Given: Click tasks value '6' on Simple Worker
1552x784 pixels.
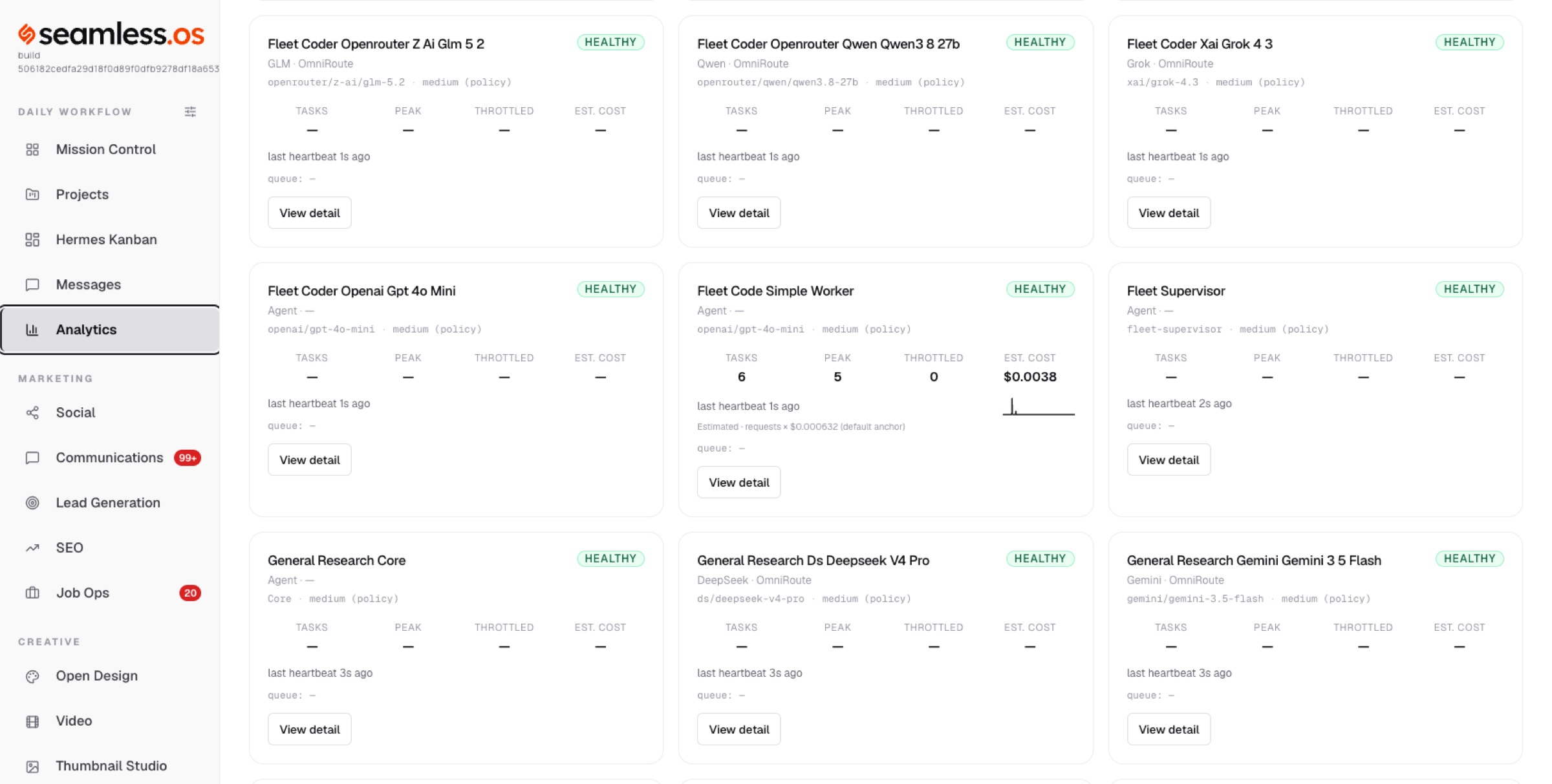Looking at the screenshot, I should point(741,377).
